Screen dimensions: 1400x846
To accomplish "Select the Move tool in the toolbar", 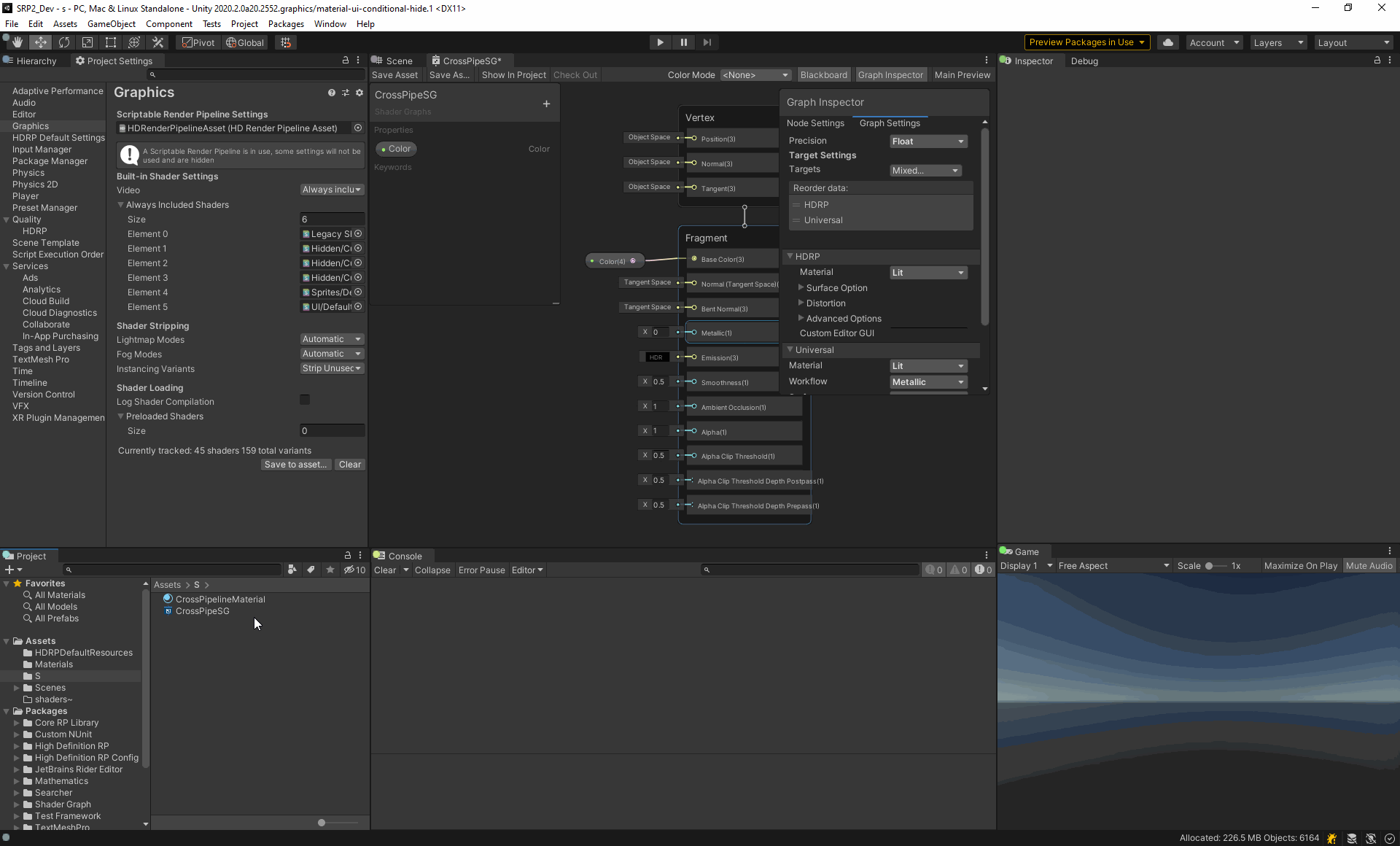I will [x=40, y=42].
